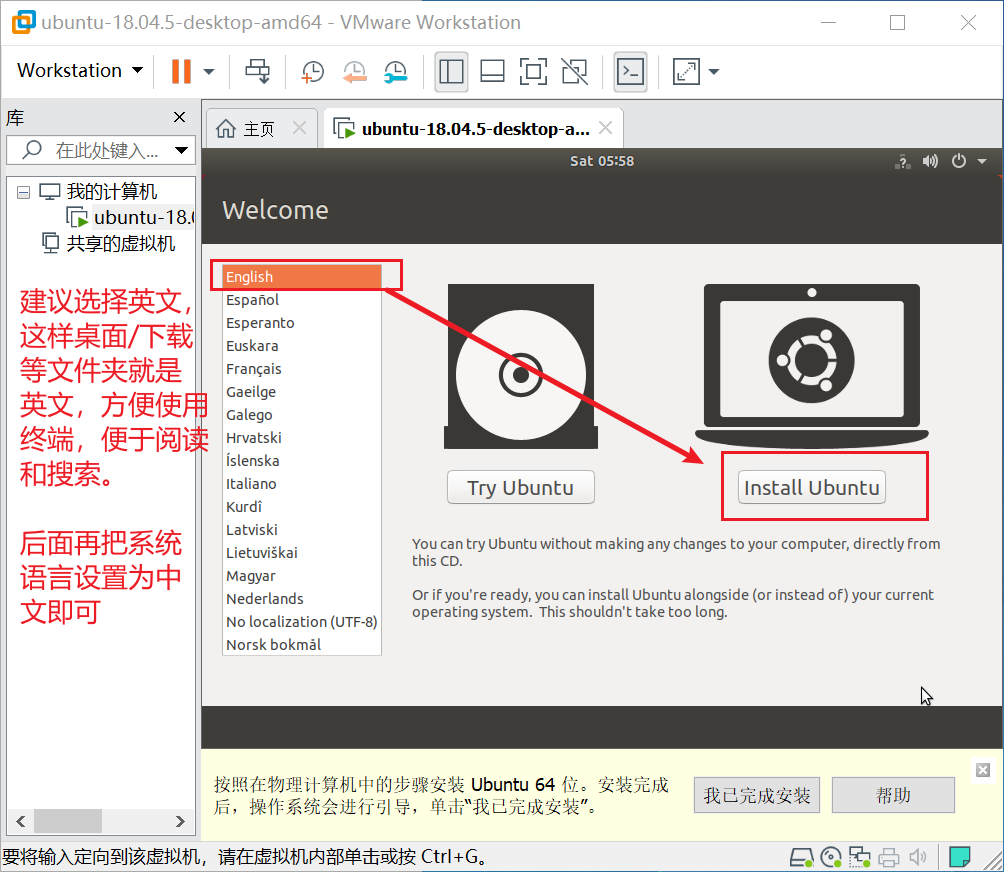Viewport: 1004px width, 872px height.
Task: Click the network adapter status icon
Action: tap(859, 857)
